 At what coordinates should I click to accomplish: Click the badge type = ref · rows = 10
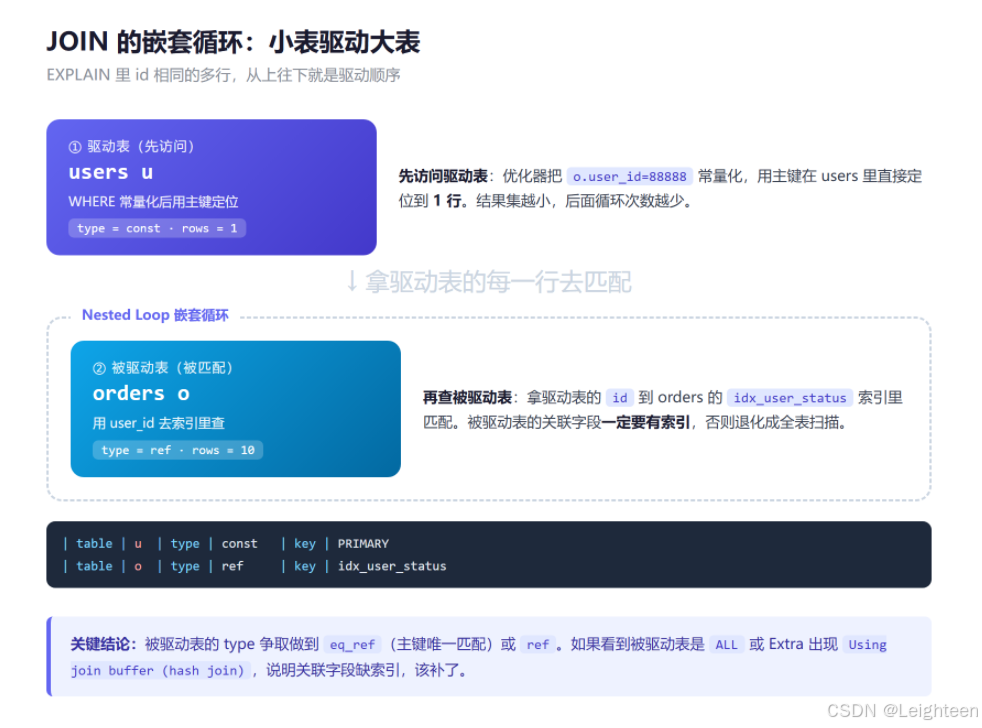click(178, 450)
